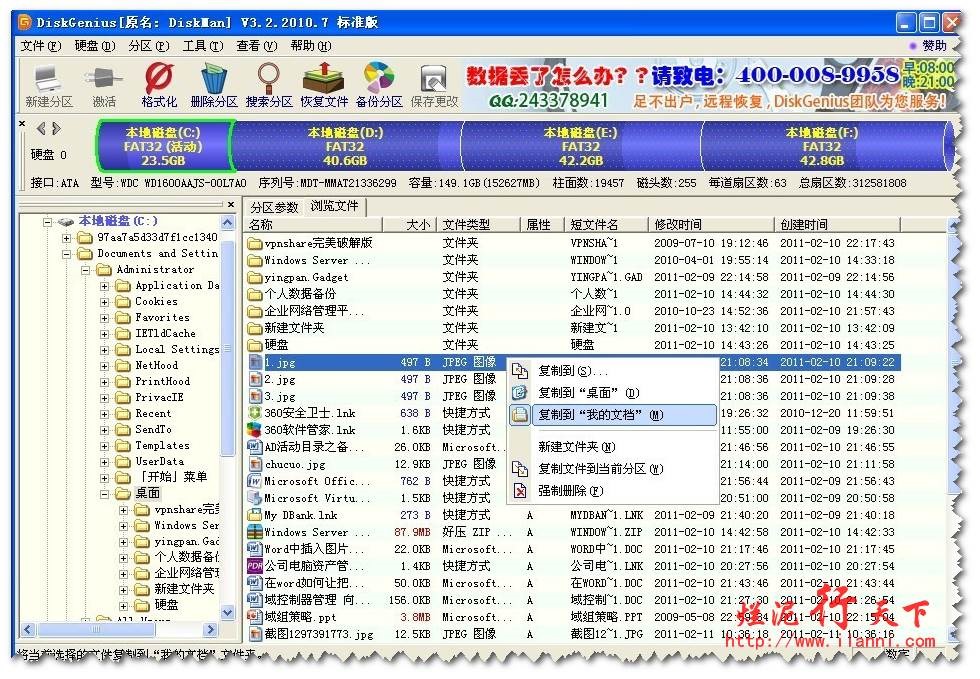Go to previous disk with left arrow
980x679 pixels.
pos(41,129)
